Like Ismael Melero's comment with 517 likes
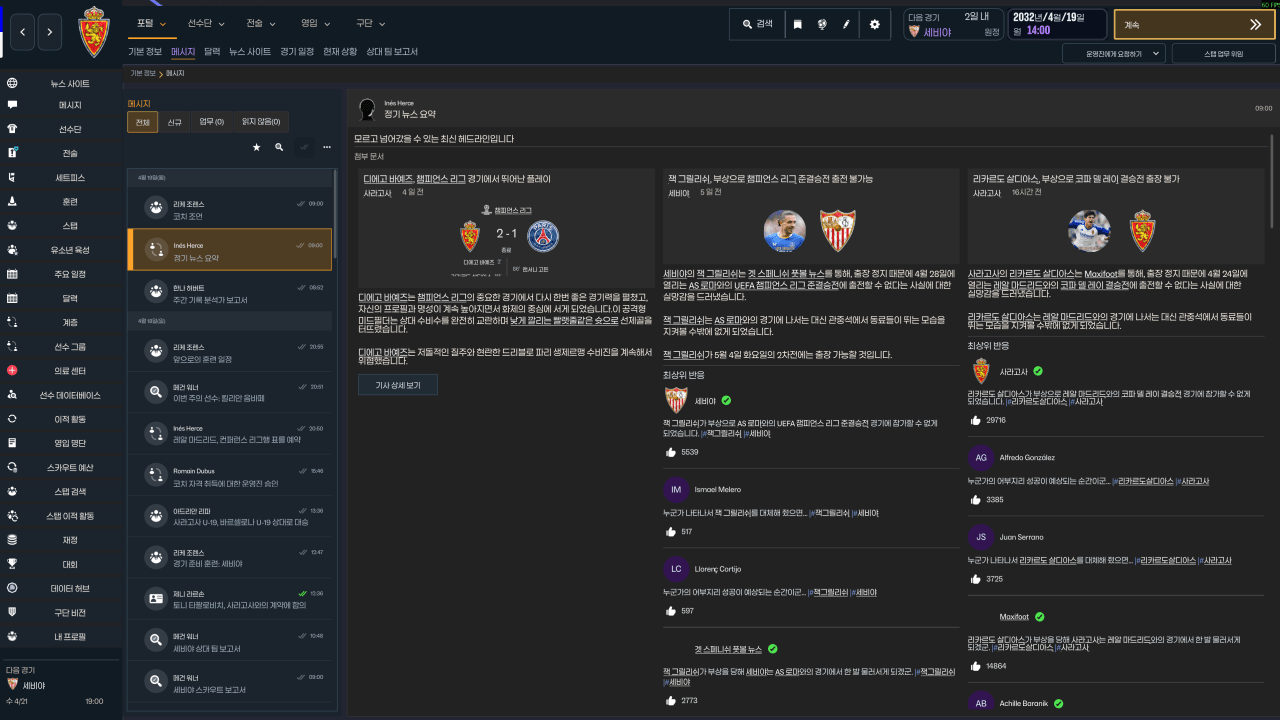The image size is (1280, 720). [x=670, y=531]
